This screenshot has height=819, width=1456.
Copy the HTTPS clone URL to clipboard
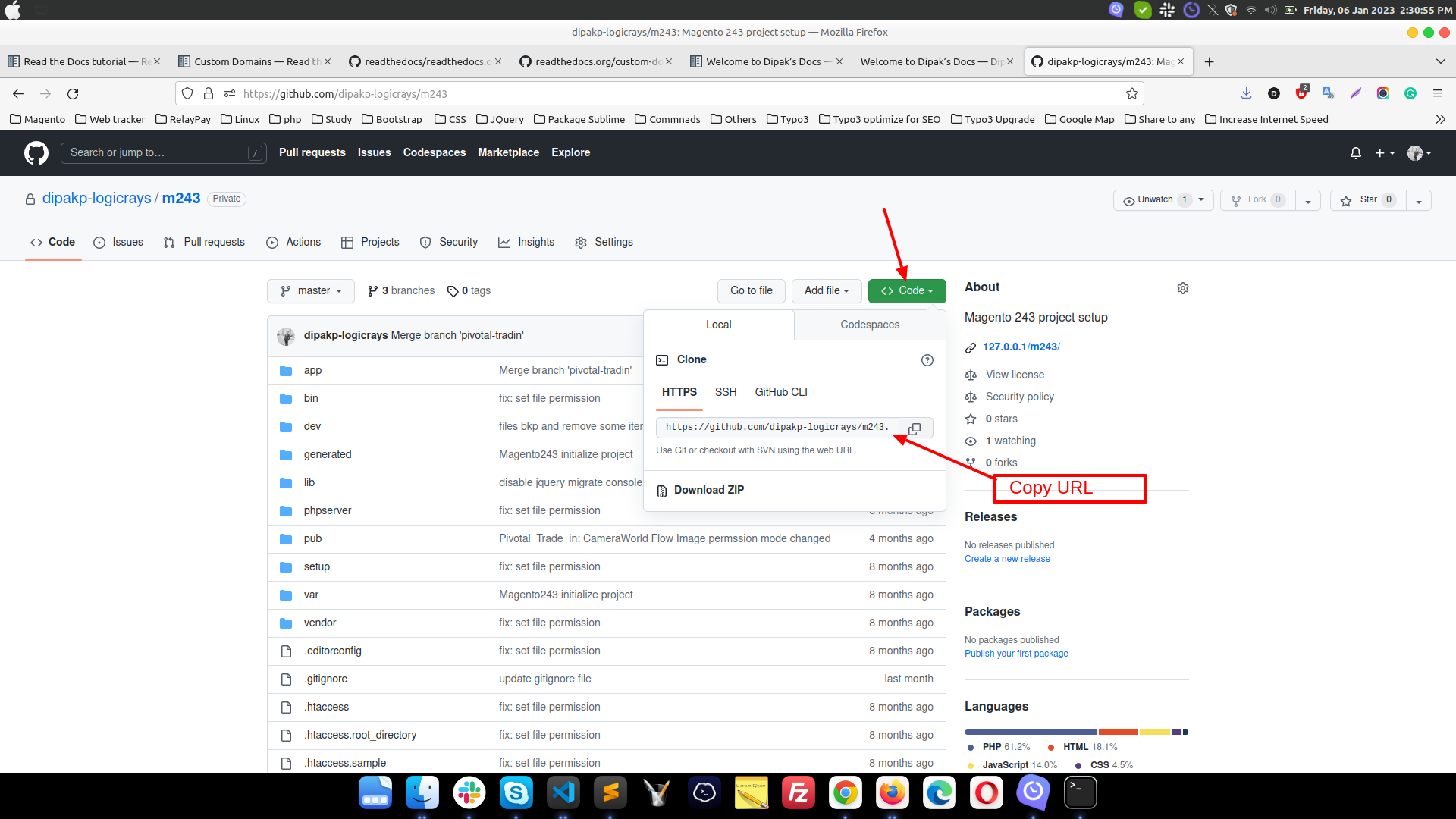[915, 428]
